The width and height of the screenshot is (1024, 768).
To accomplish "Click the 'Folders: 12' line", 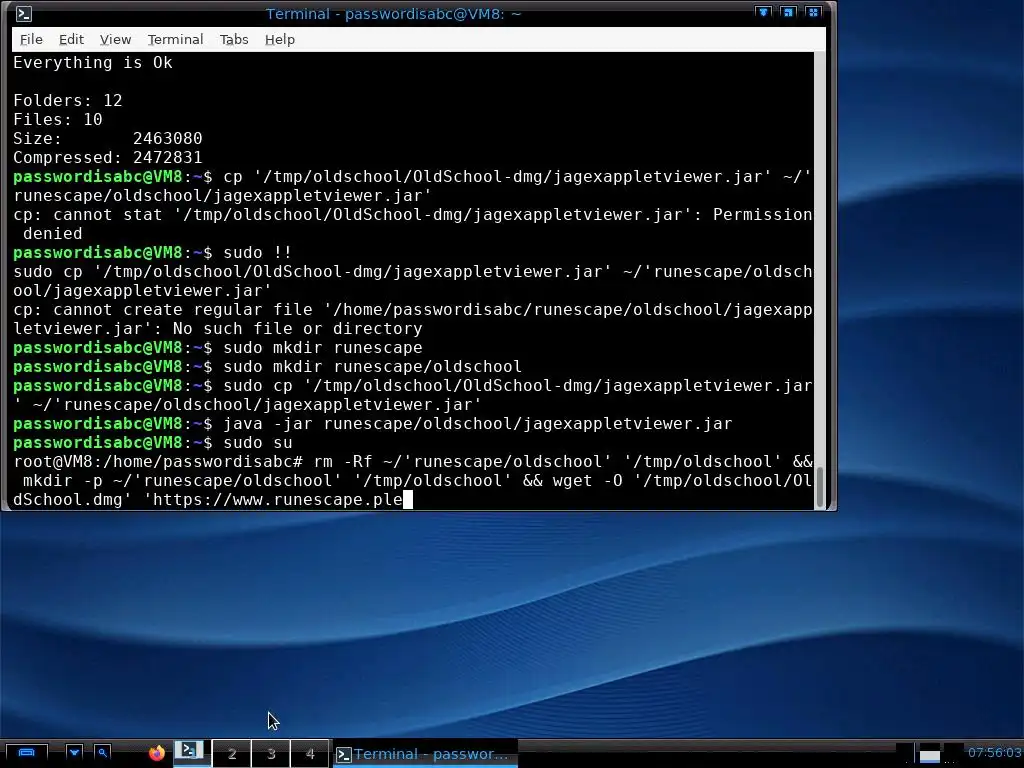I will [68, 101].
